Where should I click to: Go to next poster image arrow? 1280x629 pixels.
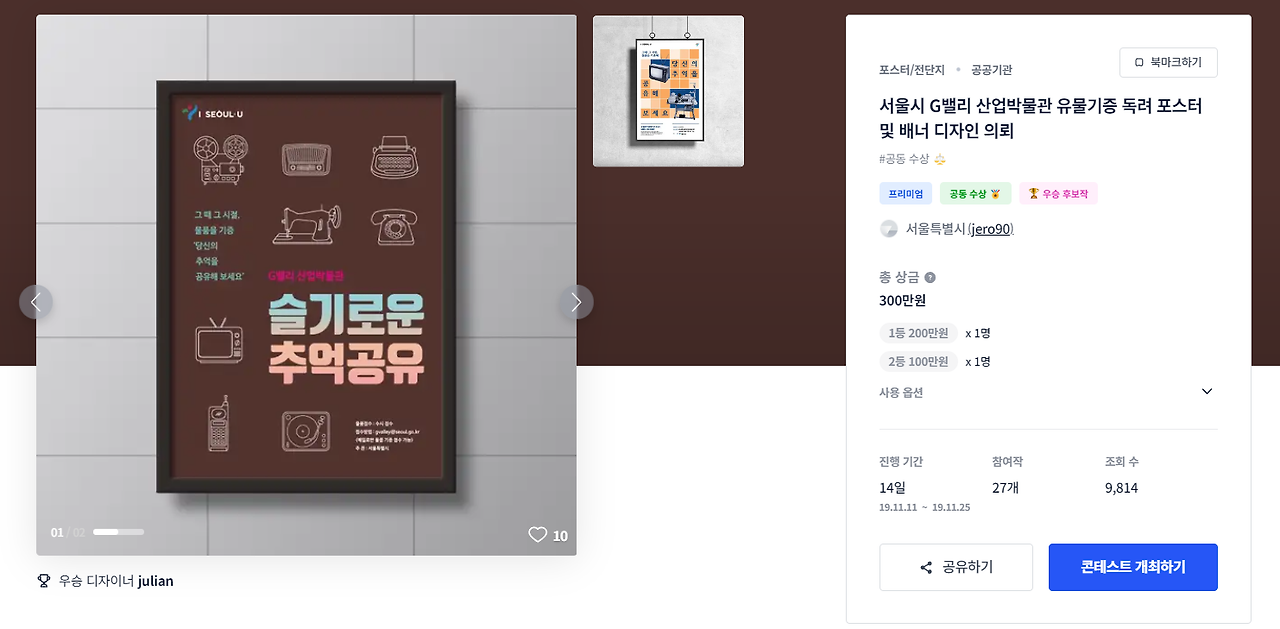click(576, 302)
